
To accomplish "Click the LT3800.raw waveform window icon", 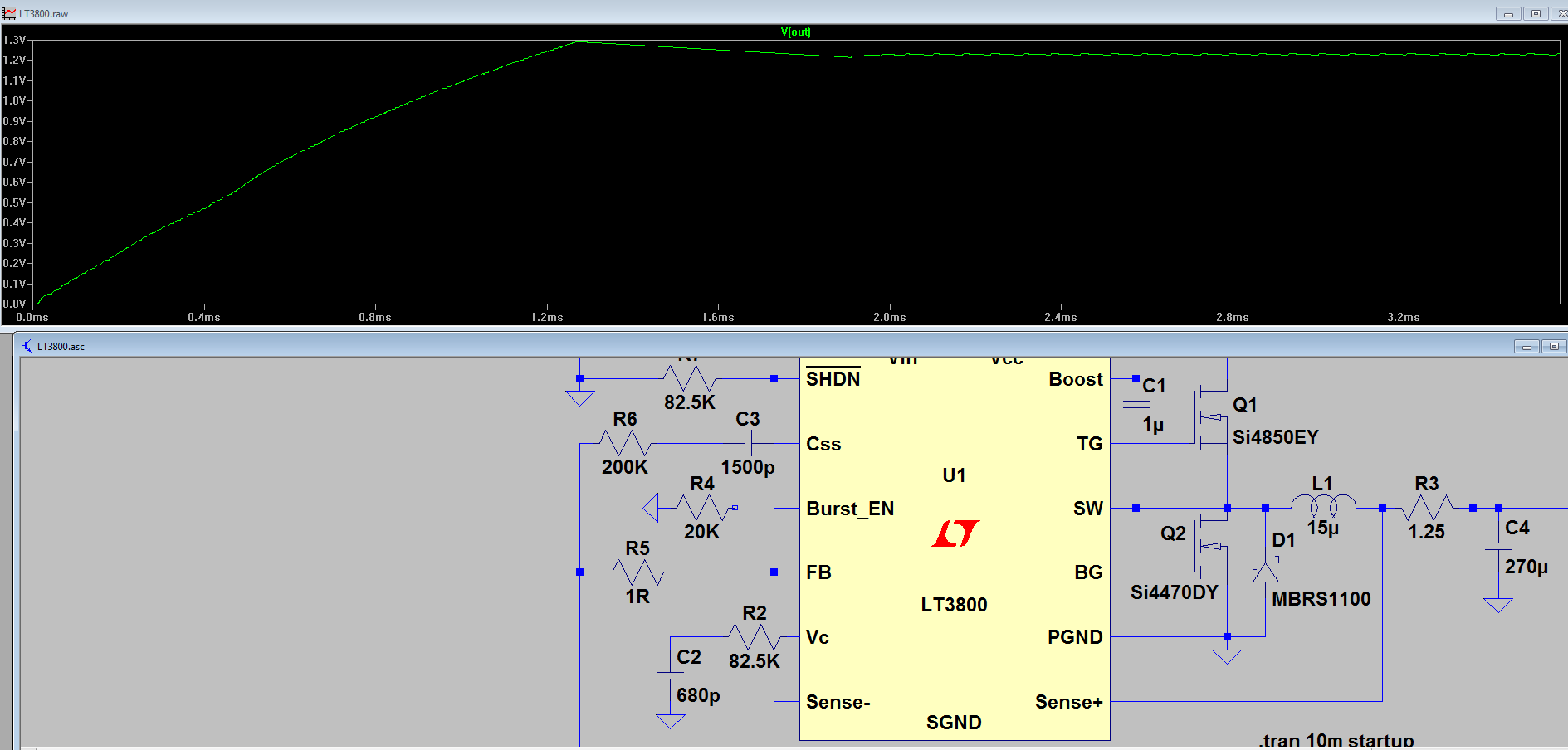I will tap(9, 13).
